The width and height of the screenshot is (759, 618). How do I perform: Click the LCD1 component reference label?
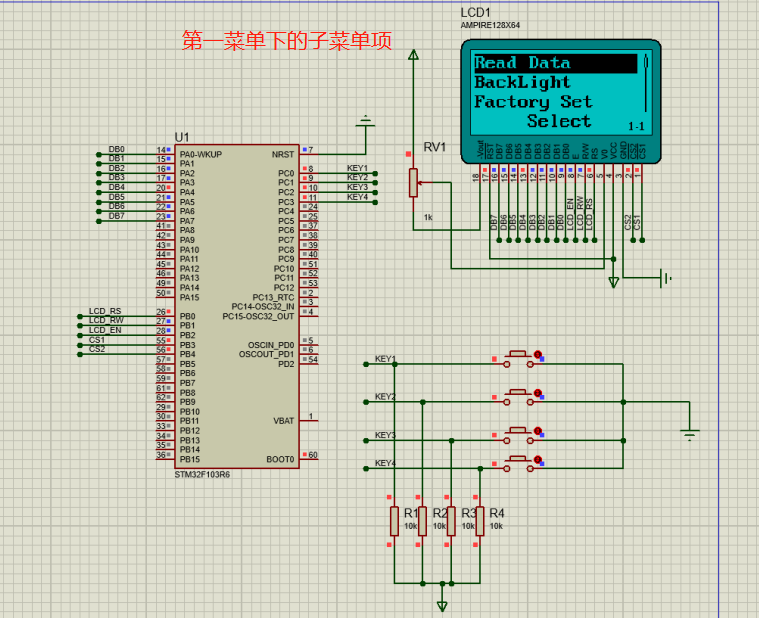tap(475, 13)
